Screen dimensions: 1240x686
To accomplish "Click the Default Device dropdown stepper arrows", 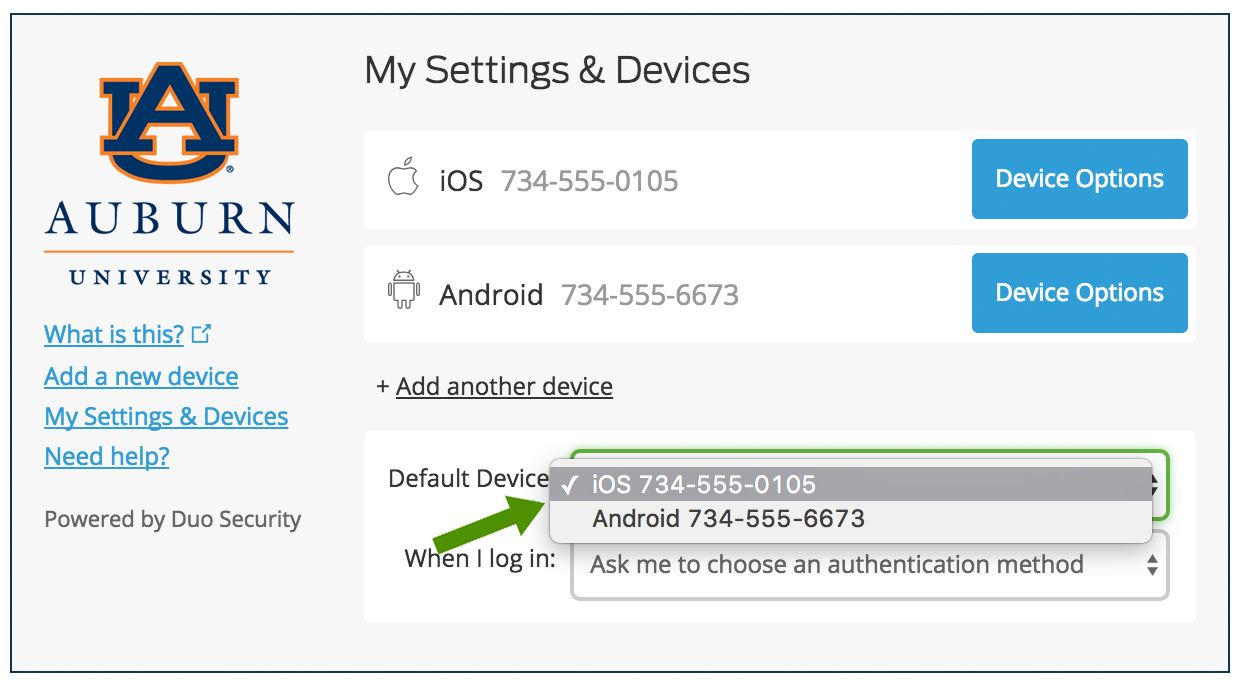I will pyautogui.click(x=1156, y=485).
